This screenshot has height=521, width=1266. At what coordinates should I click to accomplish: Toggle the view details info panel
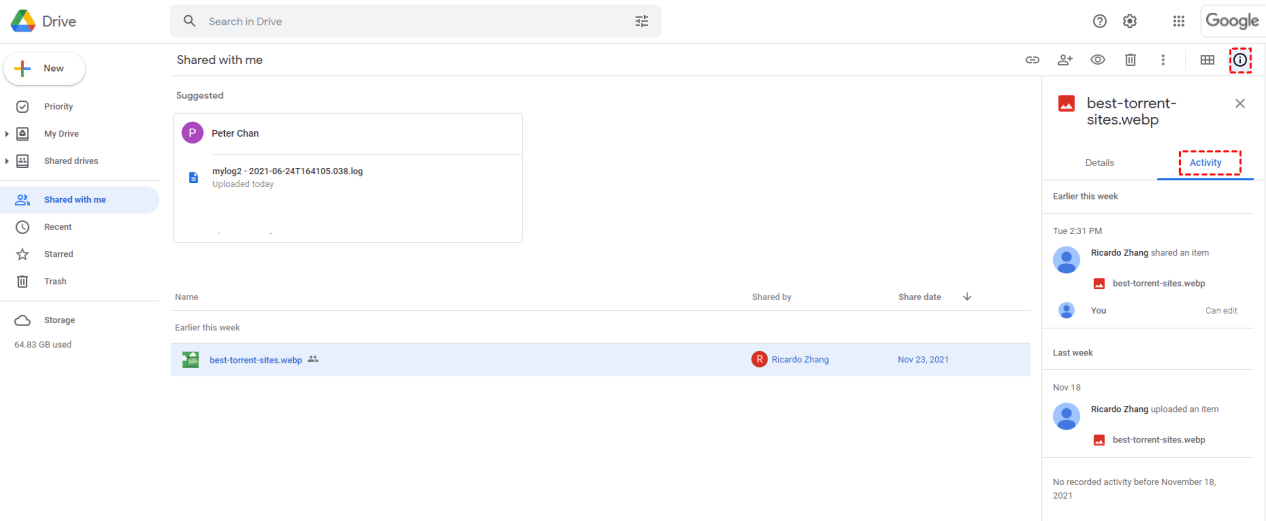pyautogui.click(x=1240, y=60)
